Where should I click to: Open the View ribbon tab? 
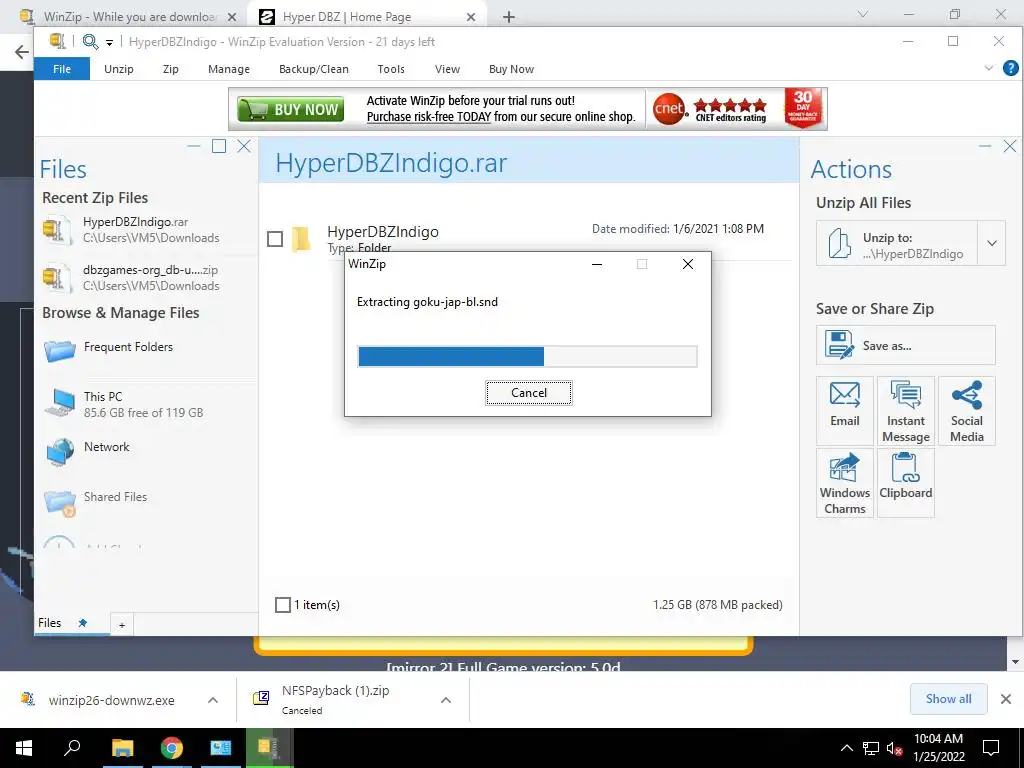[x=447, y=69]
